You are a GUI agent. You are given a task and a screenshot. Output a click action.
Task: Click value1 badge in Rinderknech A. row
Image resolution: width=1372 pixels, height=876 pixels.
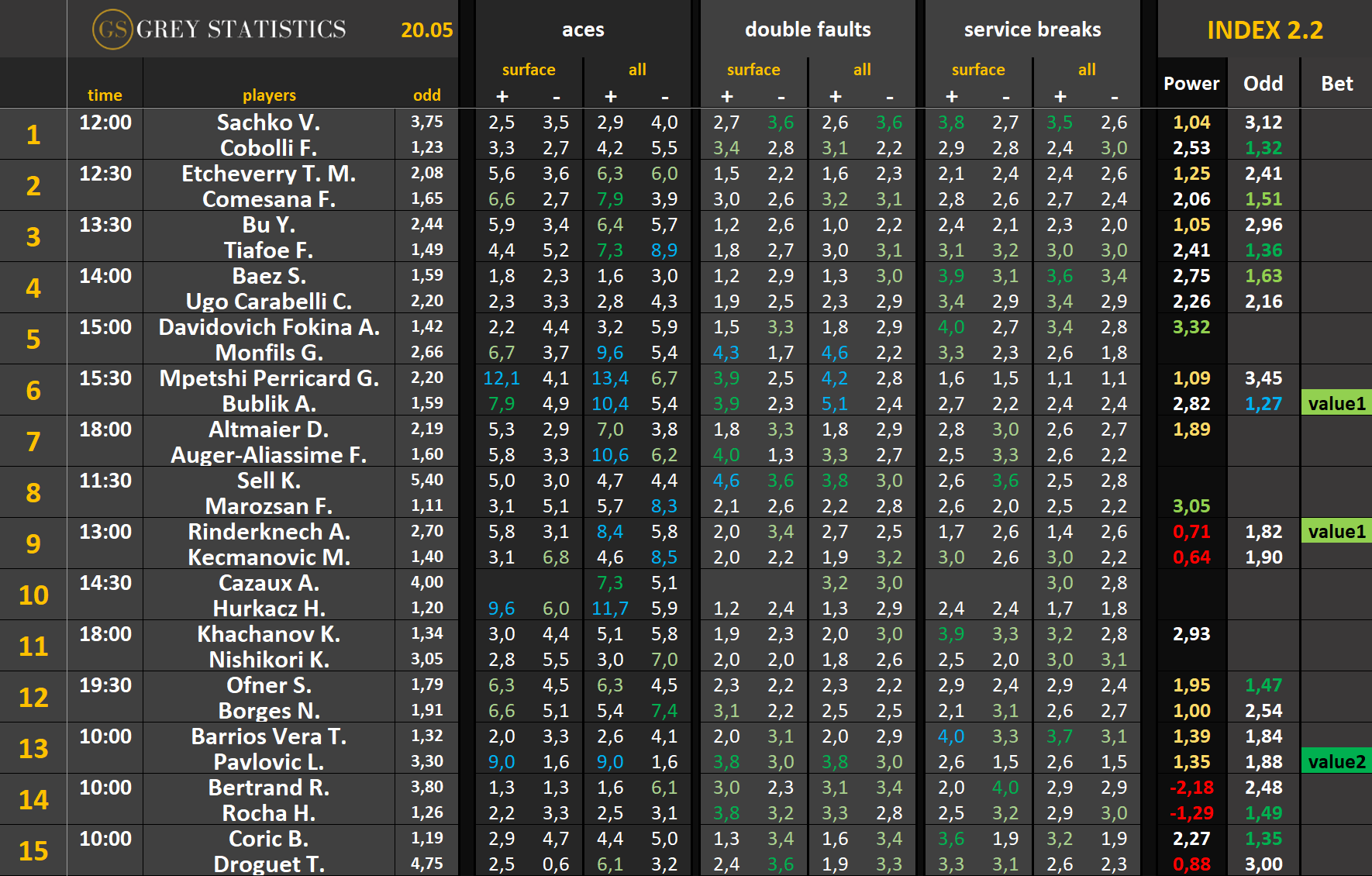pos(1336,532)
